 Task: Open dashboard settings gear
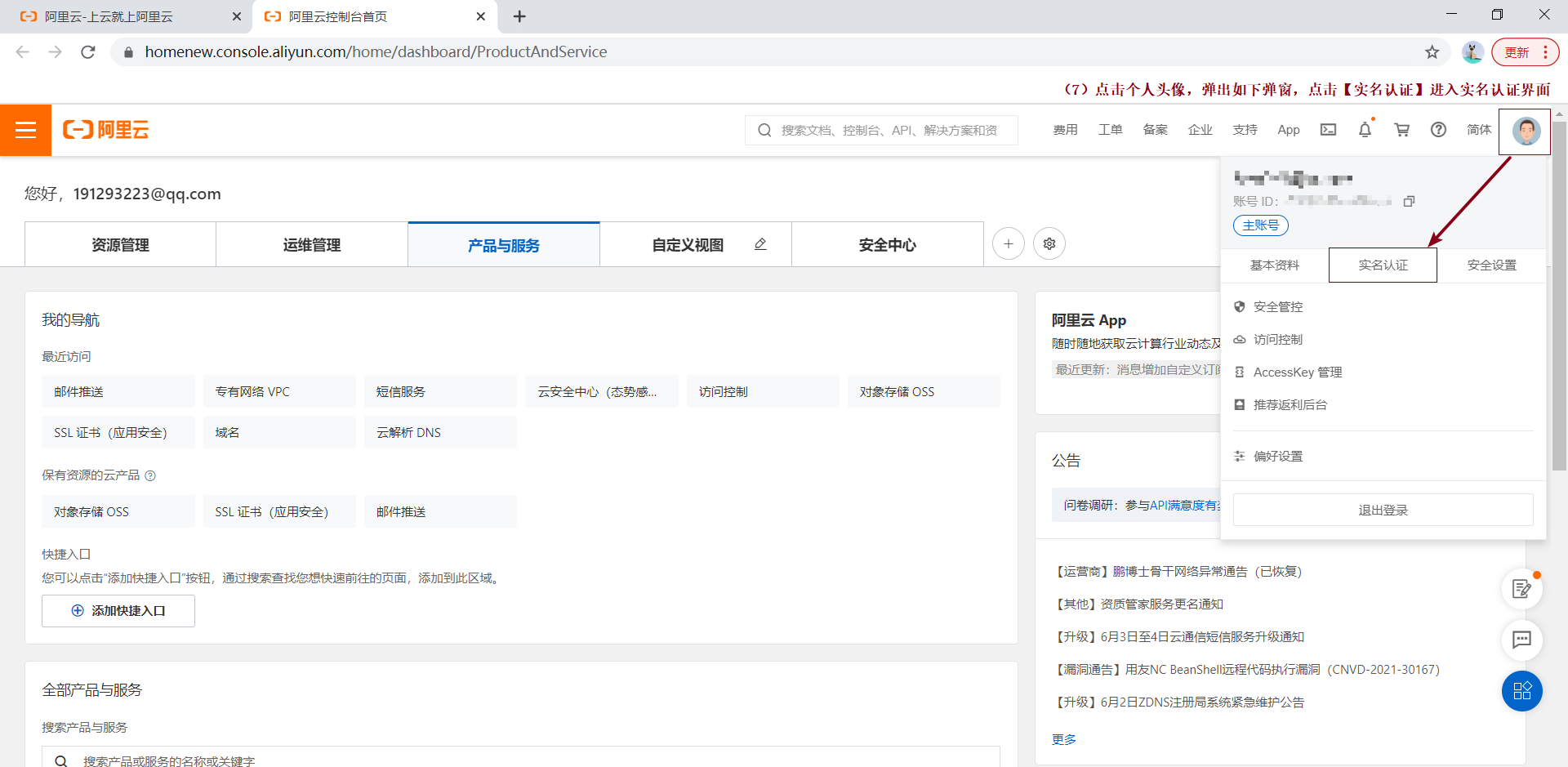[x=1049, y=243]
